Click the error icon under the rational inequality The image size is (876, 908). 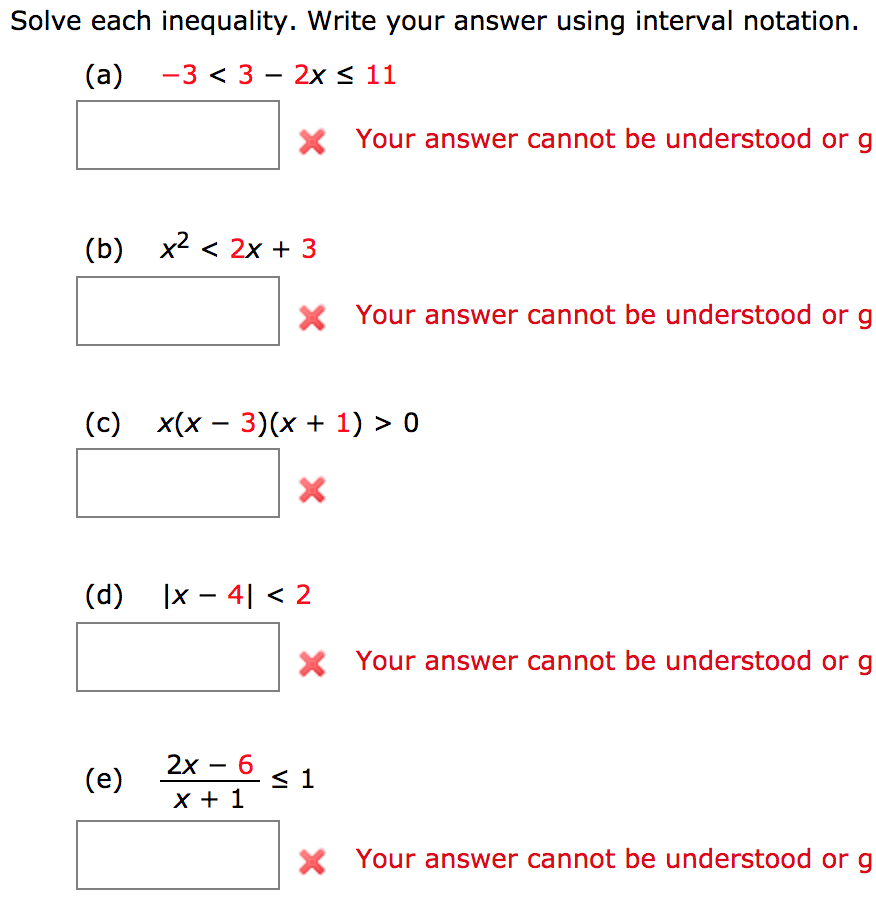311,859
